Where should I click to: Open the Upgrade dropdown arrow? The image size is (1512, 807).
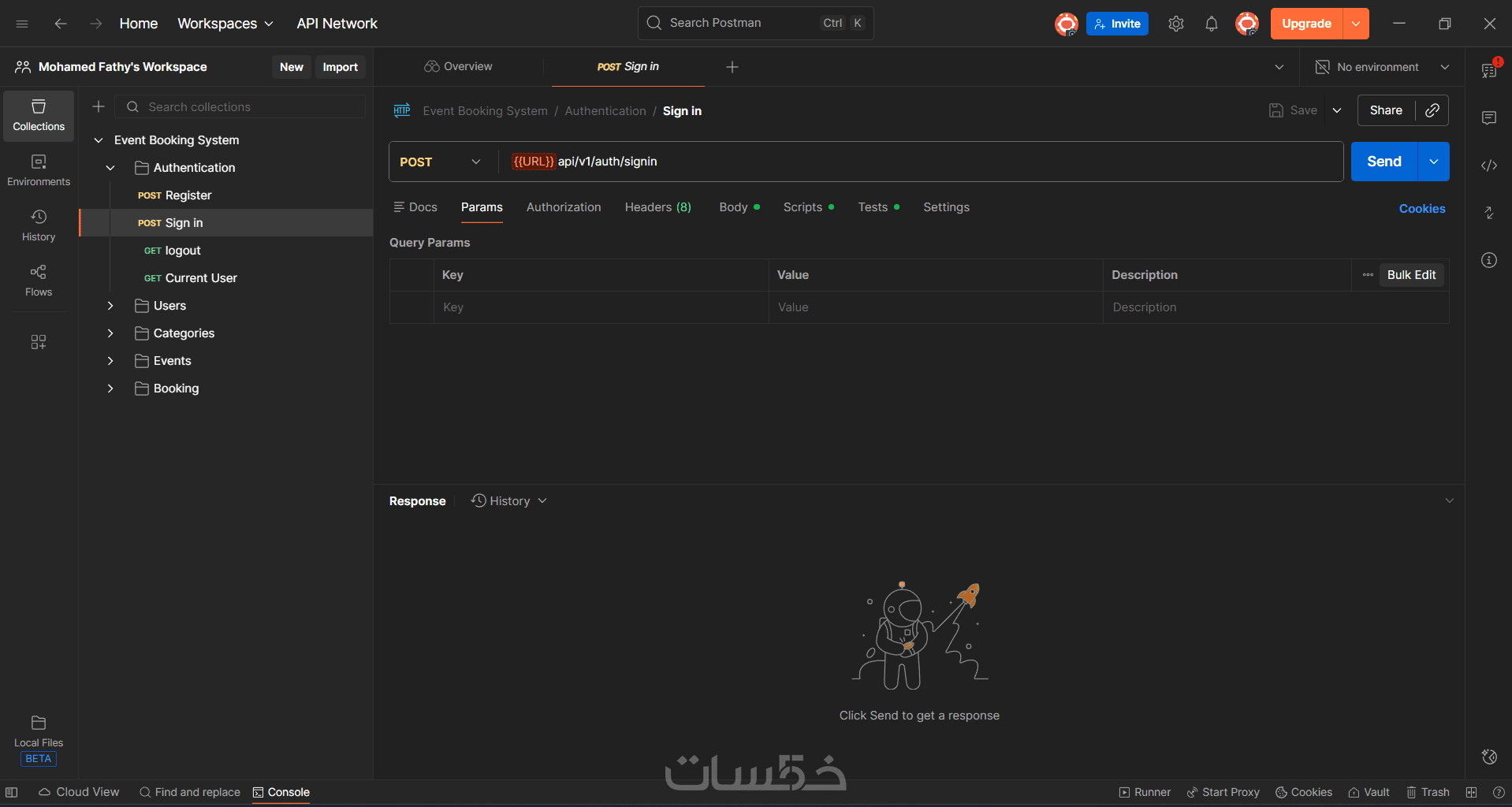click(1356, 24)
